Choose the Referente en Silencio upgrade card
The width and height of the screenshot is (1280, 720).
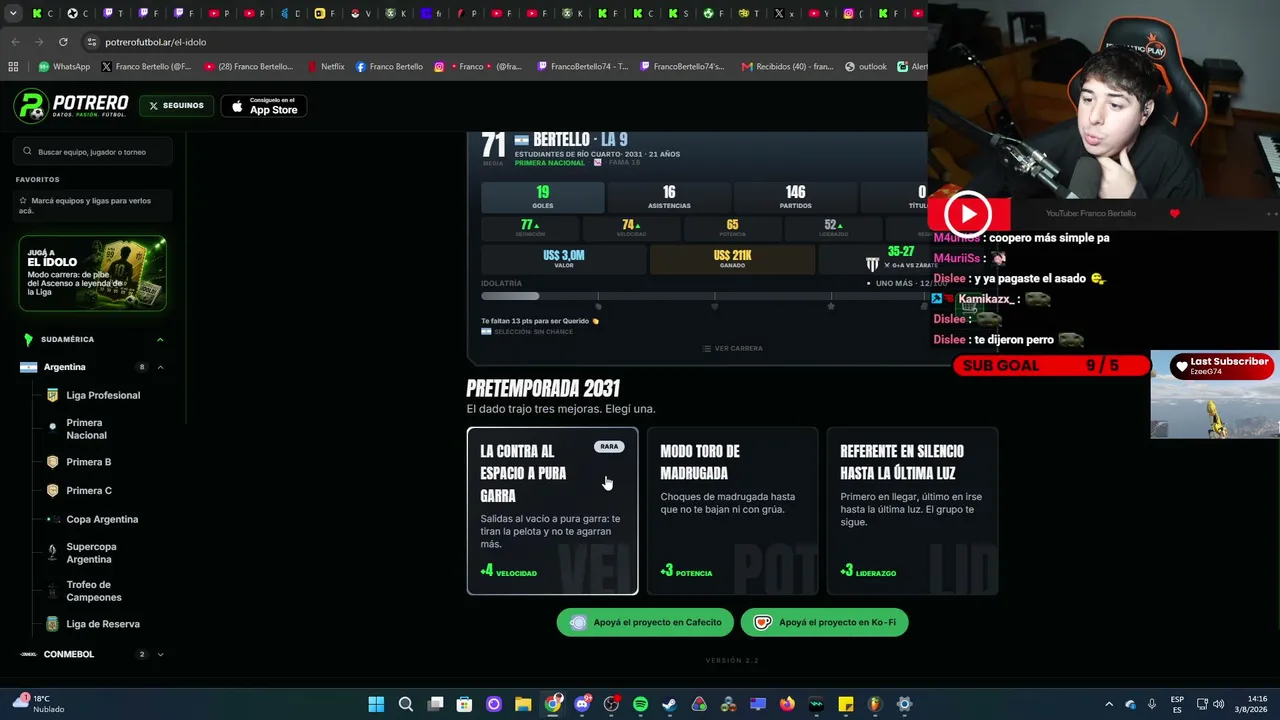912,511
